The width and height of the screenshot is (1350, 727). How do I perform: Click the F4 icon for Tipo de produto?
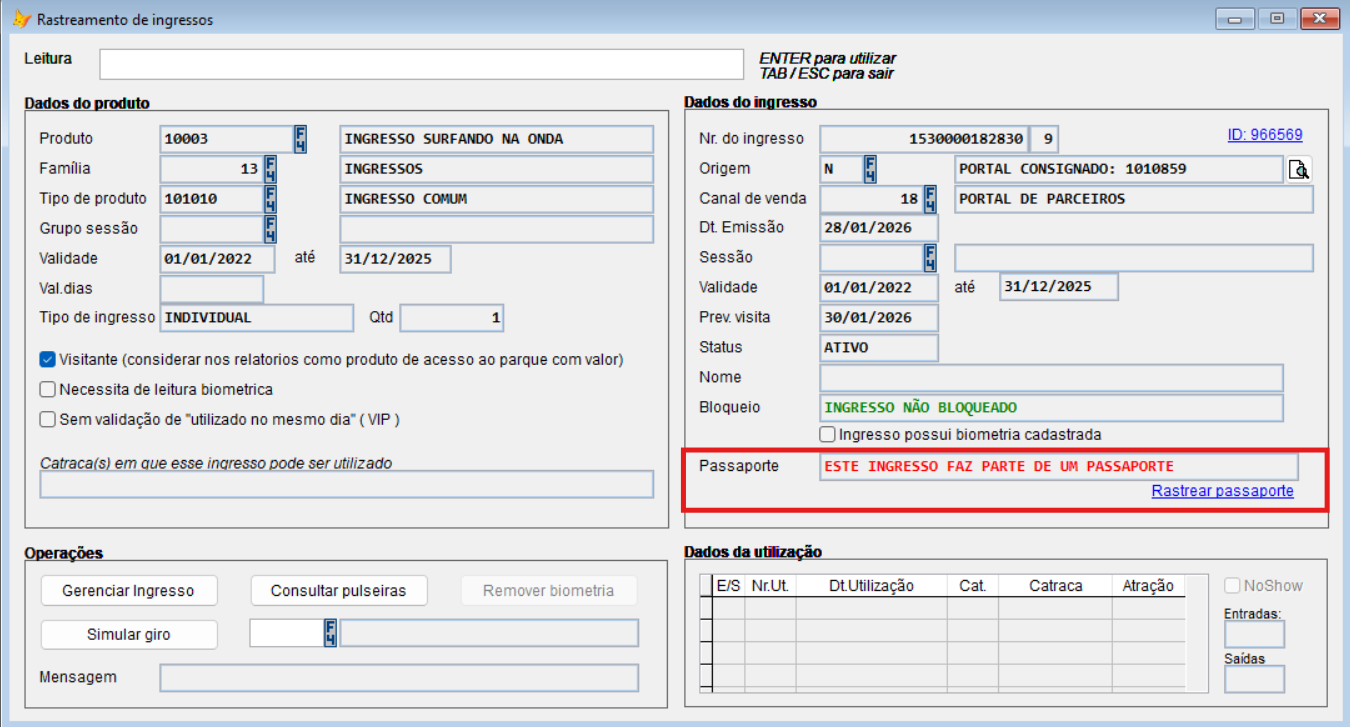coord(270,199)
